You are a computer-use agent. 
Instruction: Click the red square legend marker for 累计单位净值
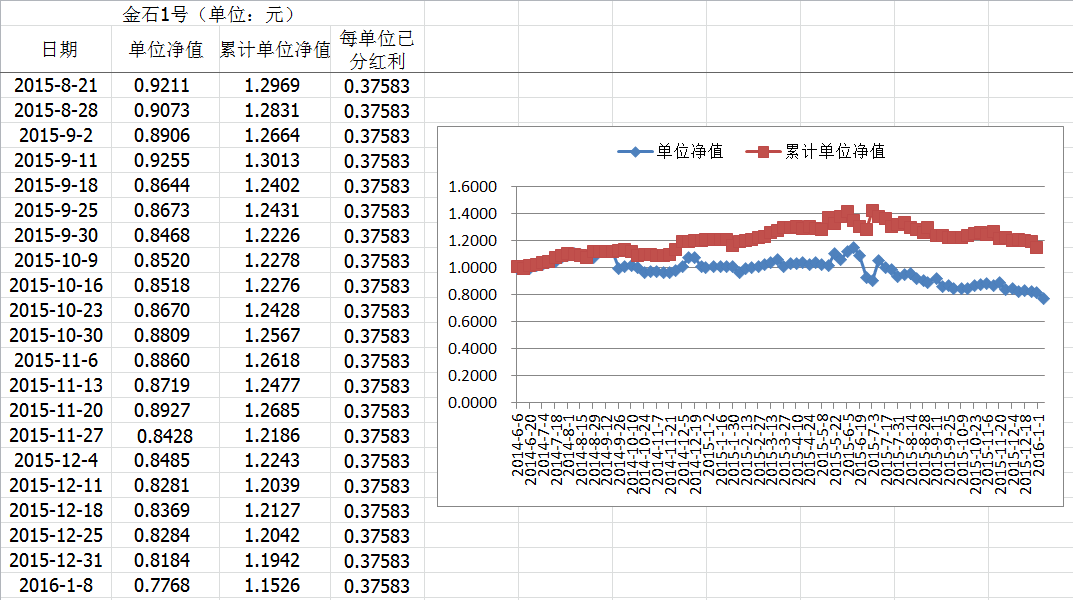pos(763,152)
